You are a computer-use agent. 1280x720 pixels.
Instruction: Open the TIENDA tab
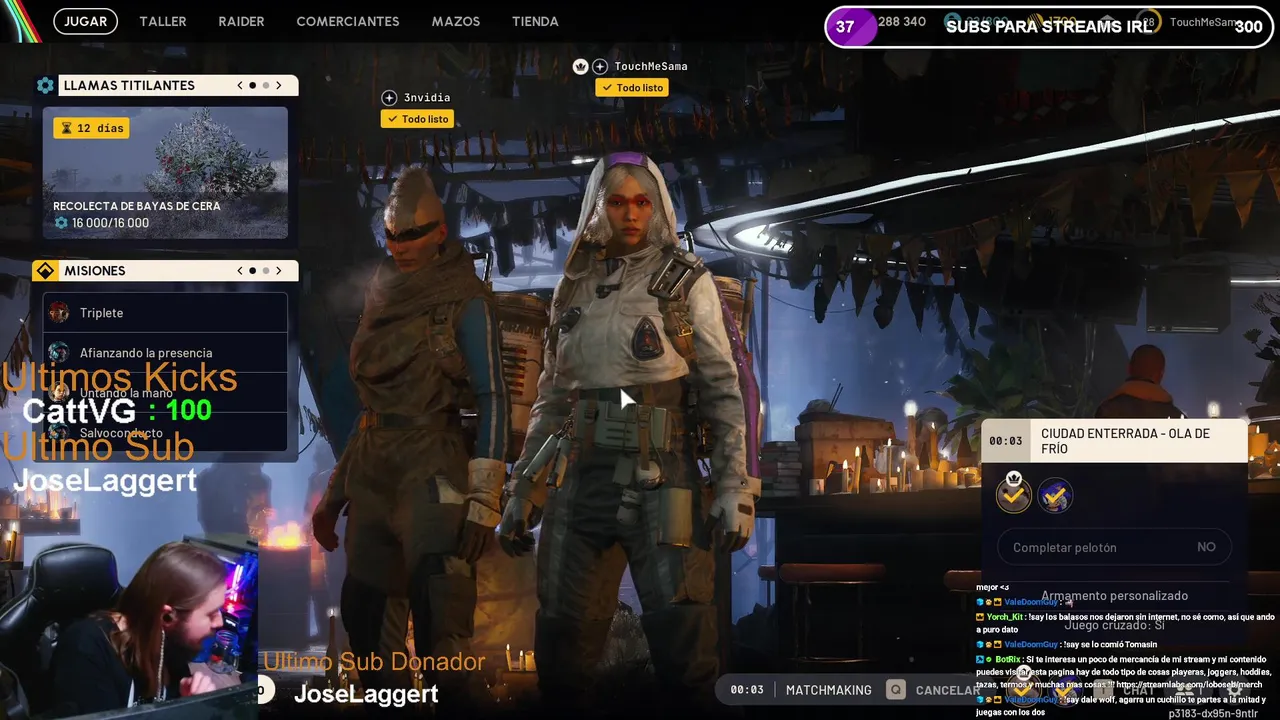tap(535, 21)
